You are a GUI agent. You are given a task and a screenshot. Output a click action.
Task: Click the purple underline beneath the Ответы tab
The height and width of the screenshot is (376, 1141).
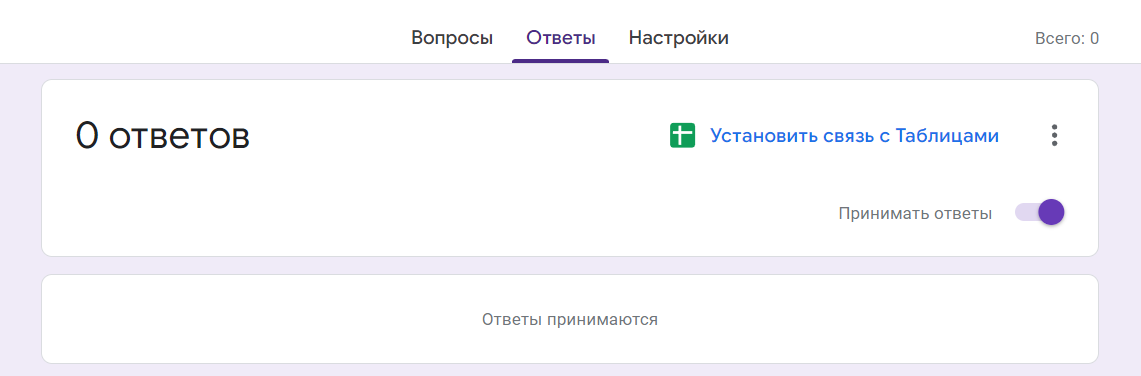click(560, 61)
